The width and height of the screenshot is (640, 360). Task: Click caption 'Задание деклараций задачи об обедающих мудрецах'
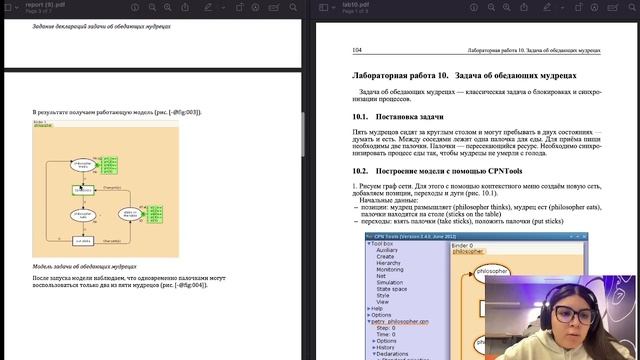pos(101,26)
